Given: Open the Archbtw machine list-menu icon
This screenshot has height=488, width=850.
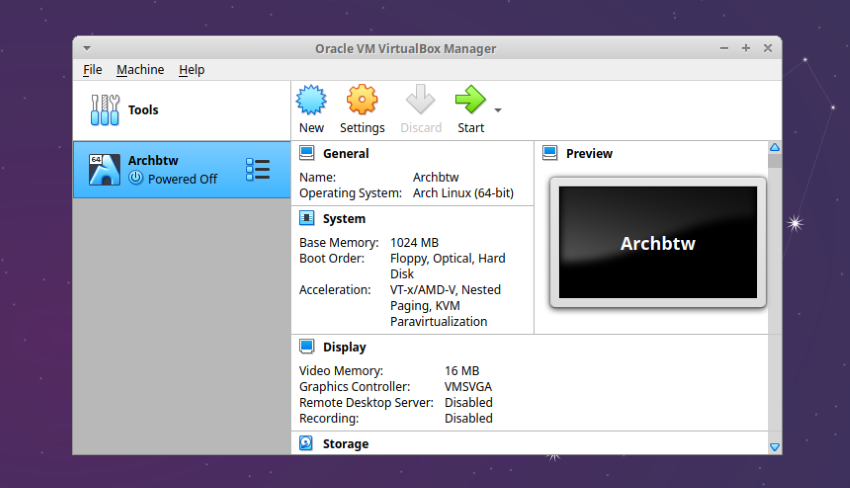Looking at the screenshot, I should 257,169.
